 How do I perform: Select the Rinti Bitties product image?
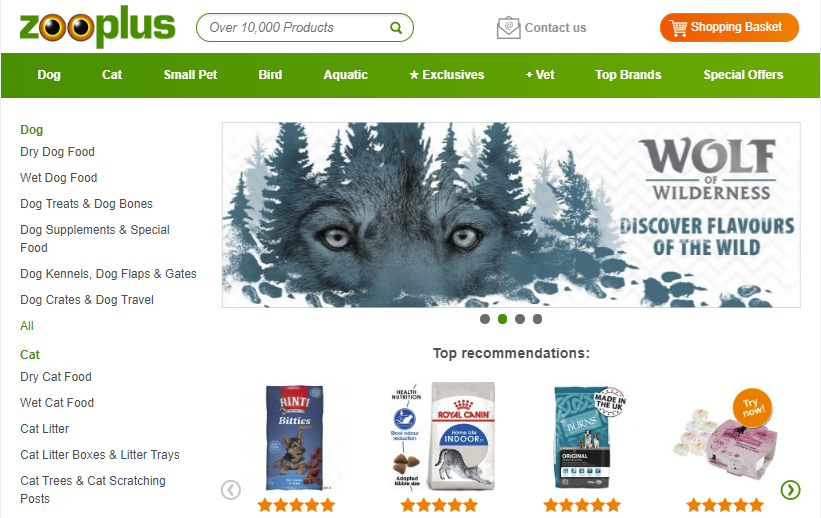(x=296, y=438)
